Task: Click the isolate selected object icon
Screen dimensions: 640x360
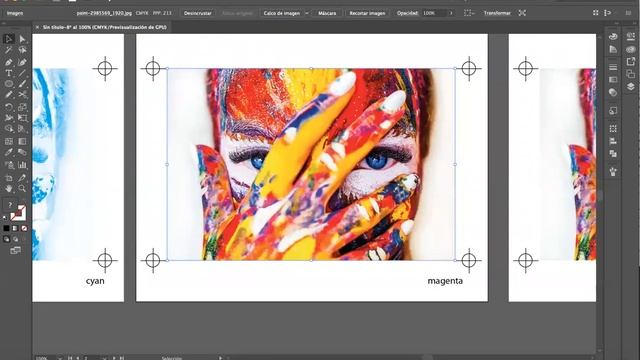Action: (x=522, y=13)
